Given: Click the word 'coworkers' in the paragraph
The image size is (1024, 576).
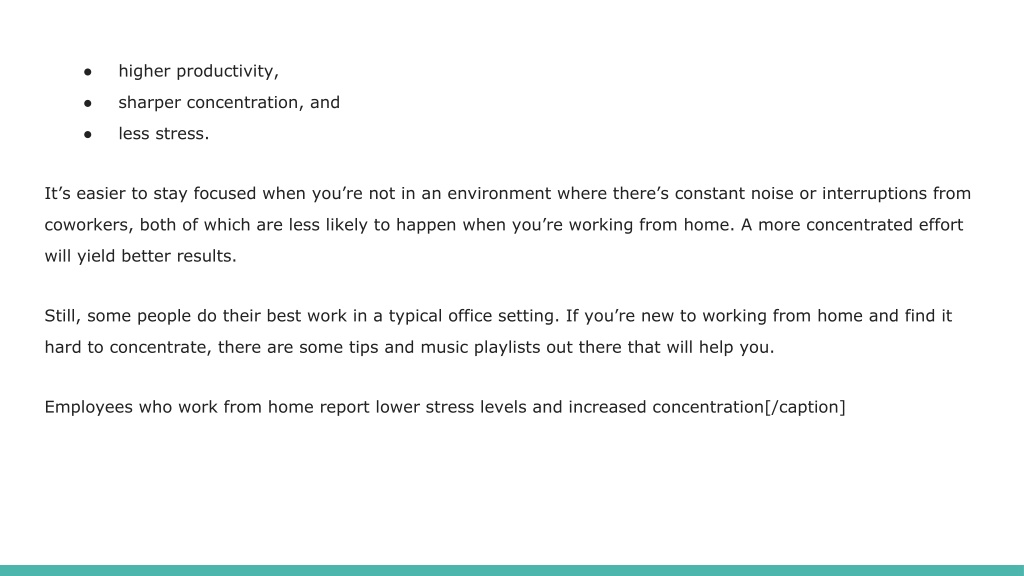Looking at the screenshot, I should pos(89,225).
